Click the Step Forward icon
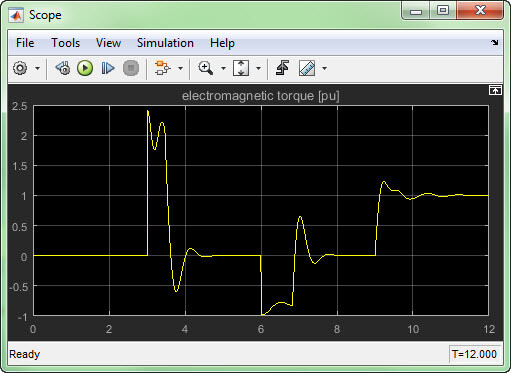 tap(108, 68)
